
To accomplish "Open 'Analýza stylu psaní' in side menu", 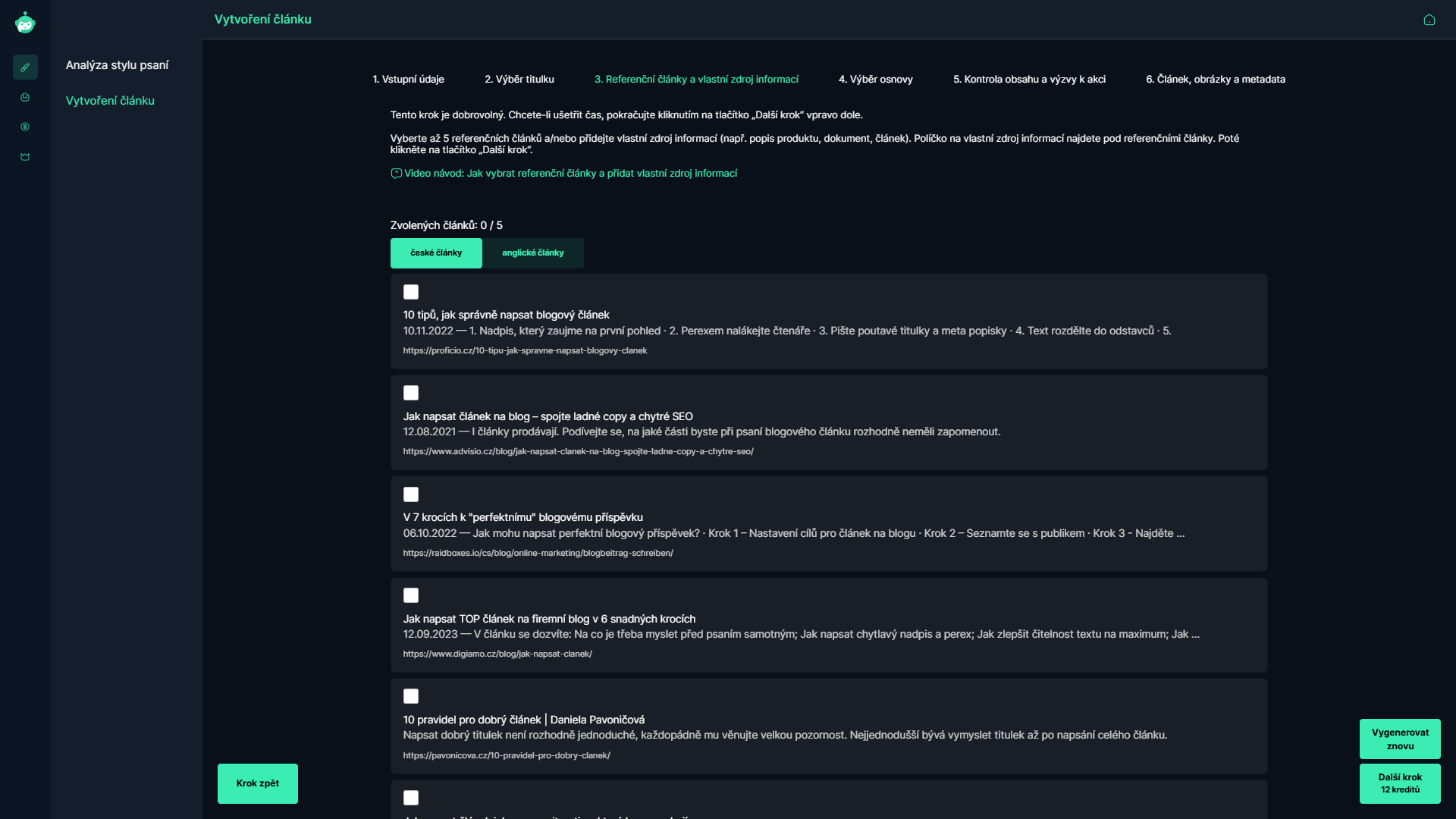I will [x=117, y=65].
